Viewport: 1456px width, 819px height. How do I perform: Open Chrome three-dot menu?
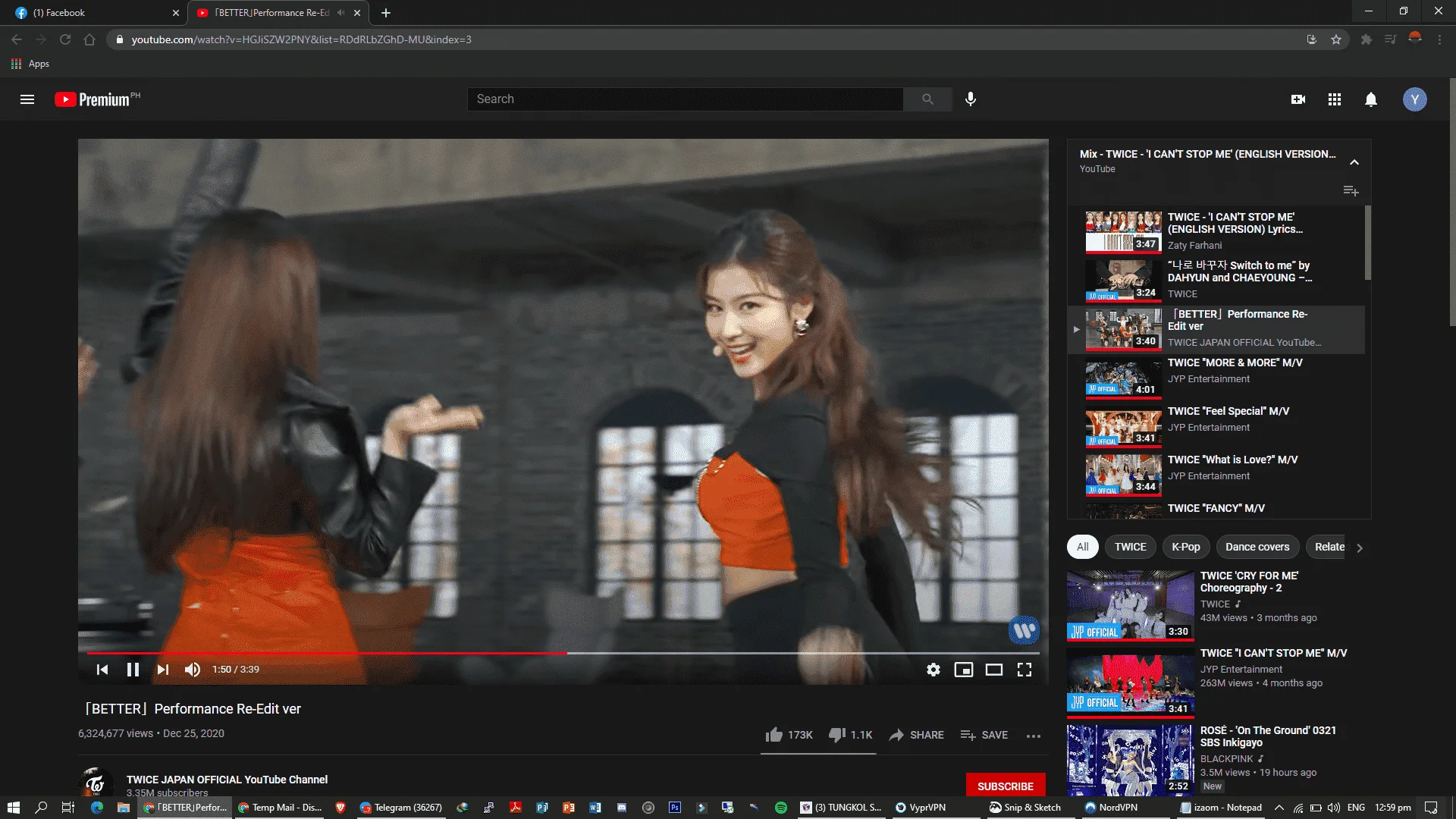(x=1439, y=39)
